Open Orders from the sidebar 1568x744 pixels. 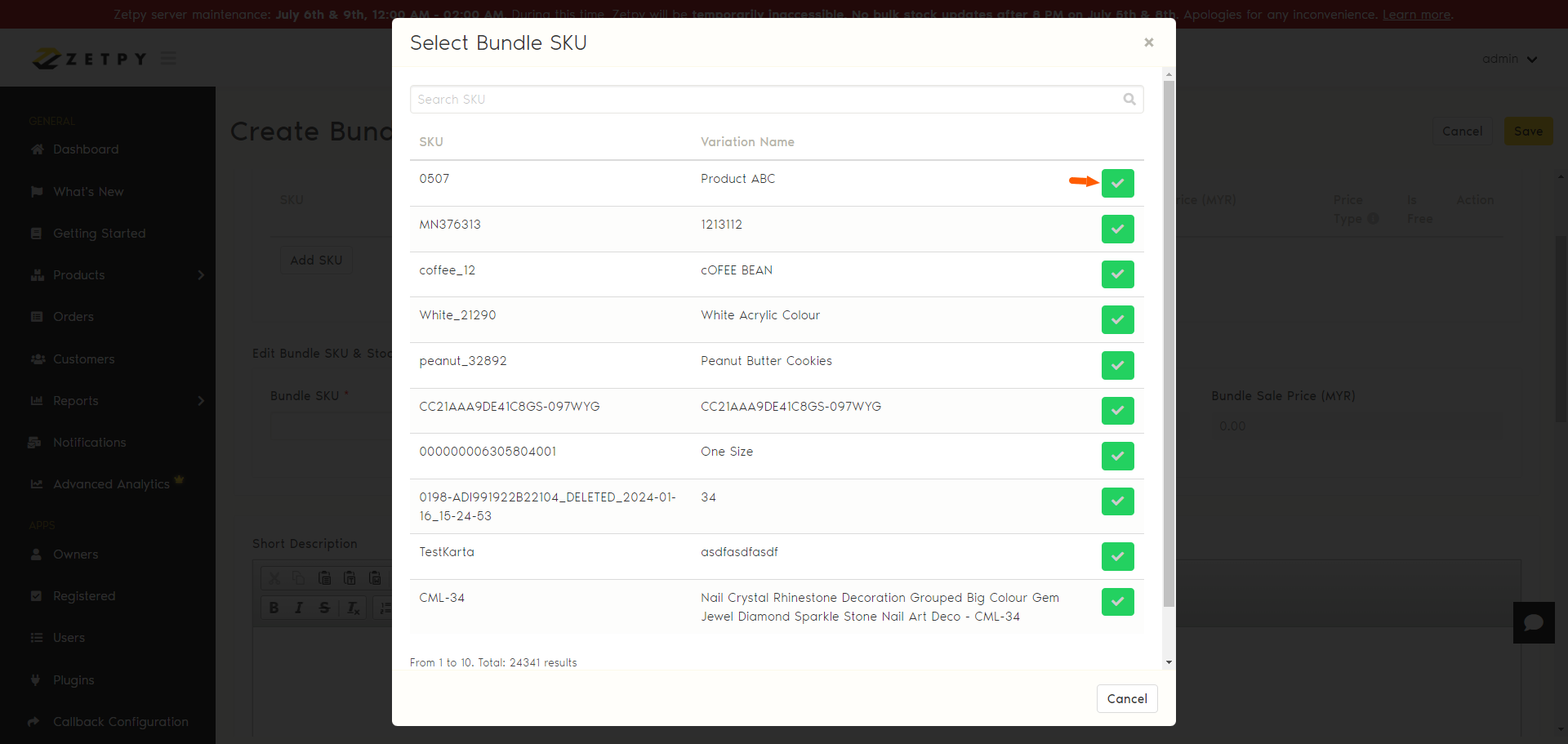73,317
